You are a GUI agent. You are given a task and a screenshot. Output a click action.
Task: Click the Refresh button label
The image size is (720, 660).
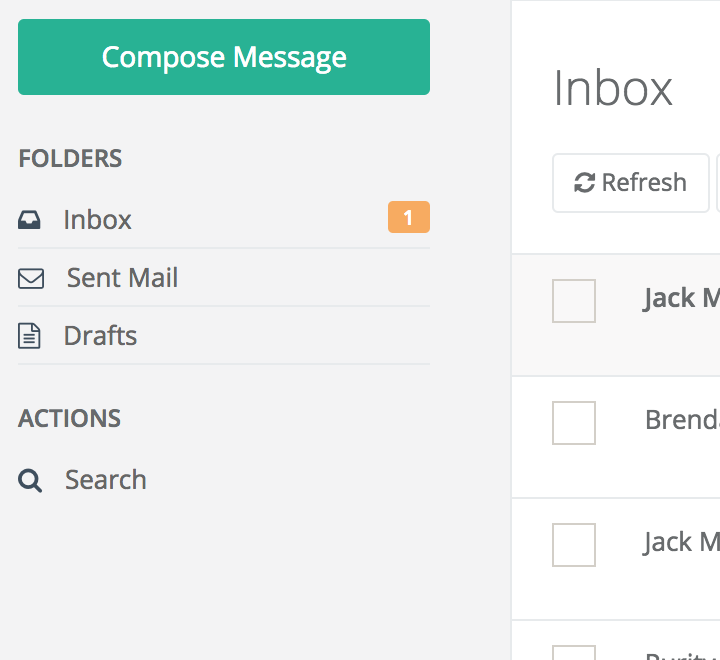tap(644, 183)
